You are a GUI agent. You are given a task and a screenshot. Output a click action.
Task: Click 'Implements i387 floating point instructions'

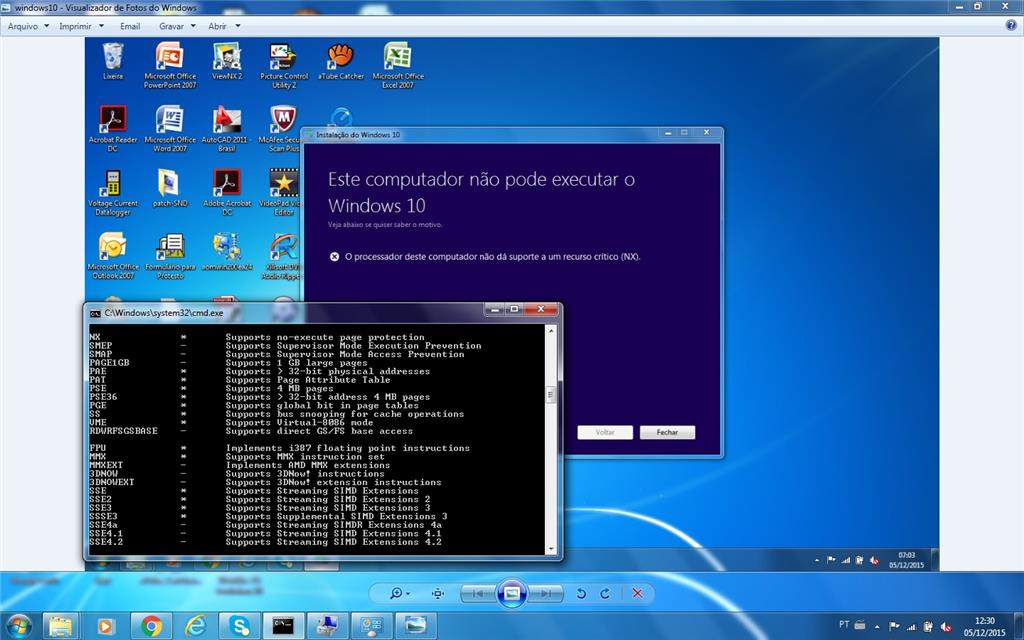(x=347, y=448)
